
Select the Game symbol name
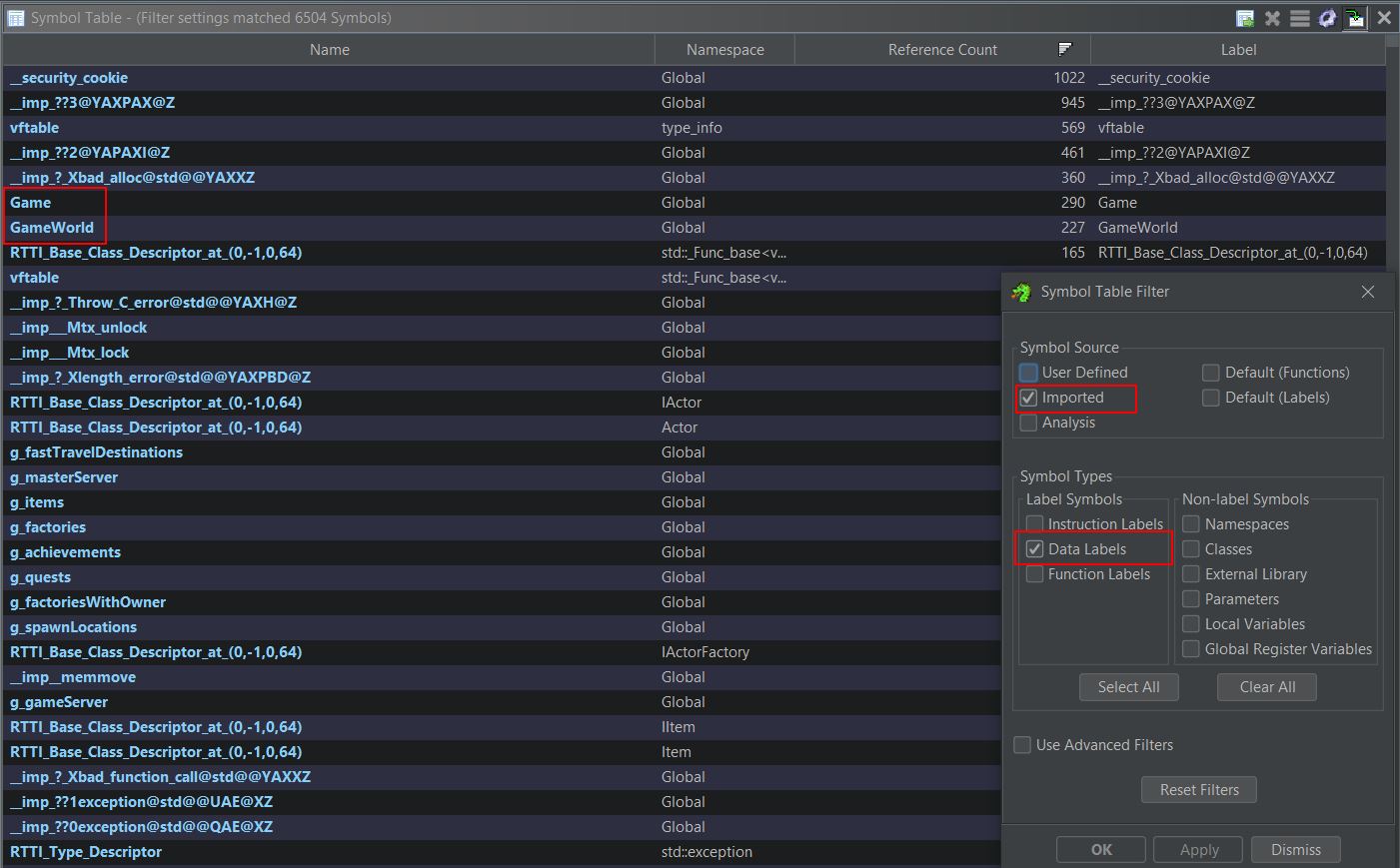[x=30, y=203]
